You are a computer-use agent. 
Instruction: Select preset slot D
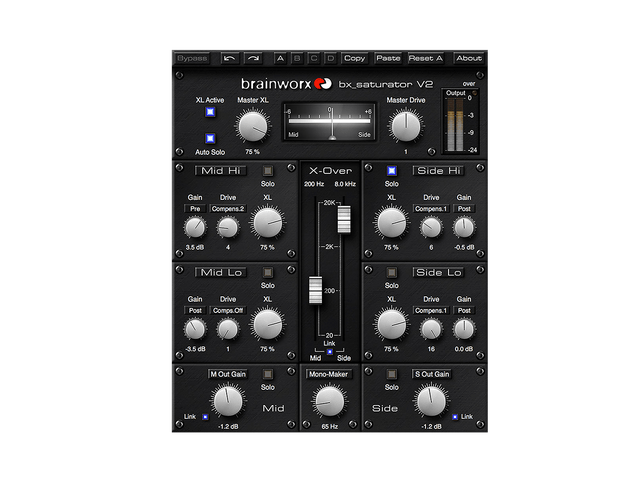pos(331,58)
